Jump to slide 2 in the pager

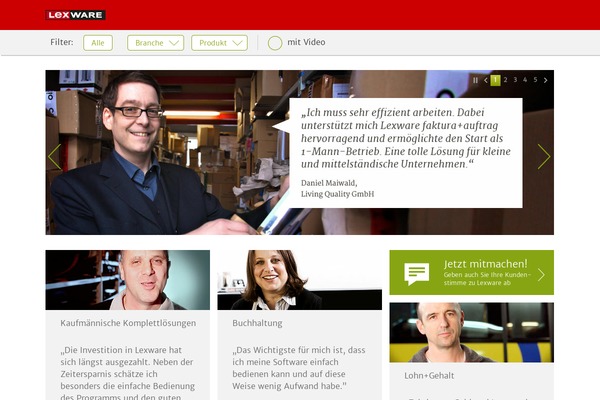click(x=505, y=80)
